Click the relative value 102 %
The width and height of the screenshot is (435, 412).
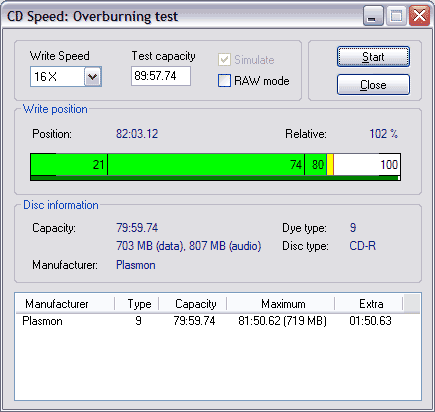tap(383, 134)
